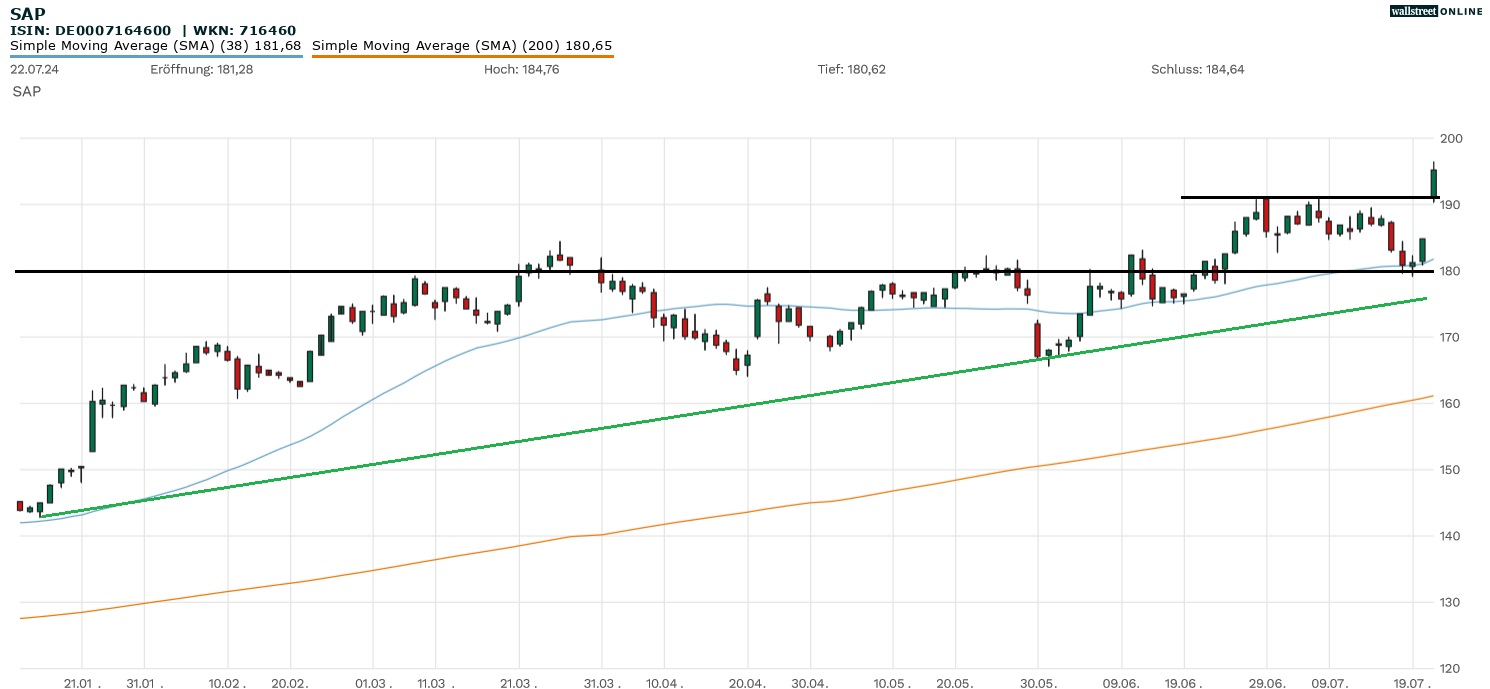Click the small SAP series label below the date
The width and height of the screenshot is (1490, 689).
[27, 91]
